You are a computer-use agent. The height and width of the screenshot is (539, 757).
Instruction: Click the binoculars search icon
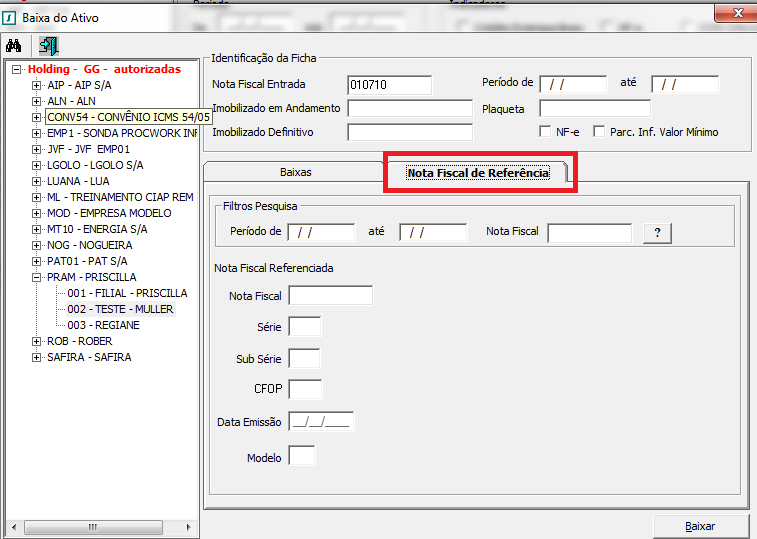pyautogui.click(x=14, y=45)
